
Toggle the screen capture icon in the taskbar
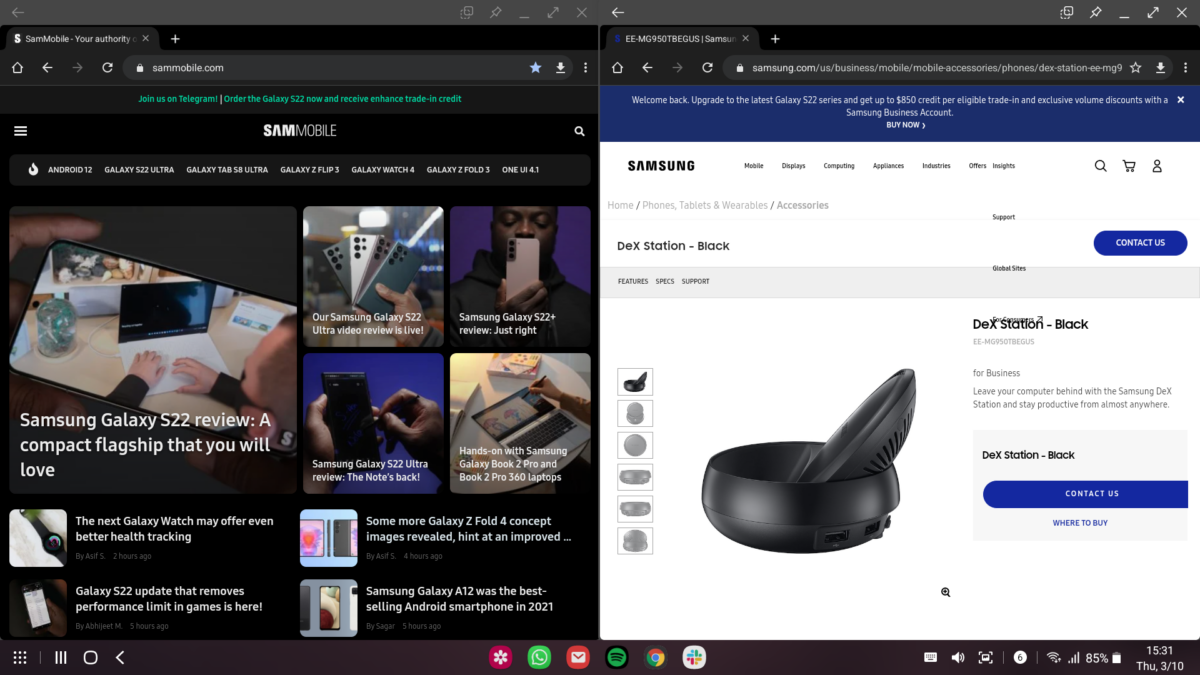pyautogui.click(x=984, y=657)
